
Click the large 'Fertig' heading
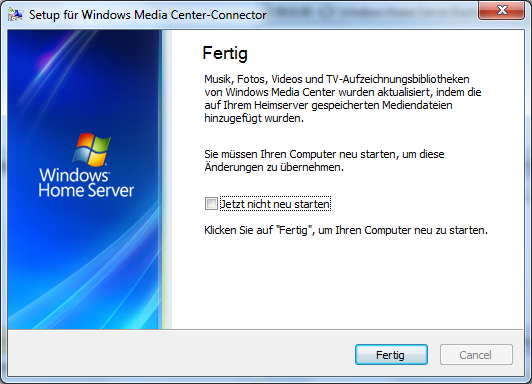click(x=225, y=54)
